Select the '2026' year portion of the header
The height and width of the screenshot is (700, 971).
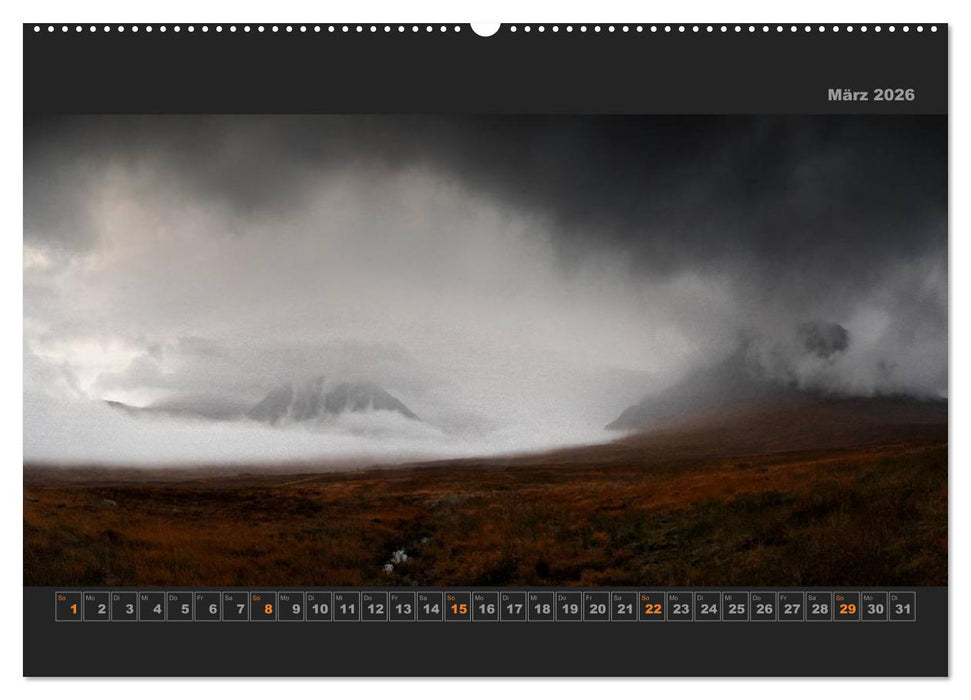pyautogui.click(x=898, y=95)
